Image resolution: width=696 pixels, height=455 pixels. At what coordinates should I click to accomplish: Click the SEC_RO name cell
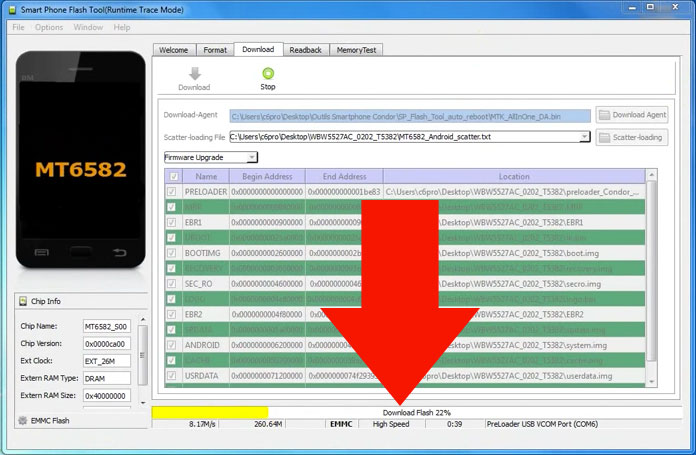click(x=206, y=284)
